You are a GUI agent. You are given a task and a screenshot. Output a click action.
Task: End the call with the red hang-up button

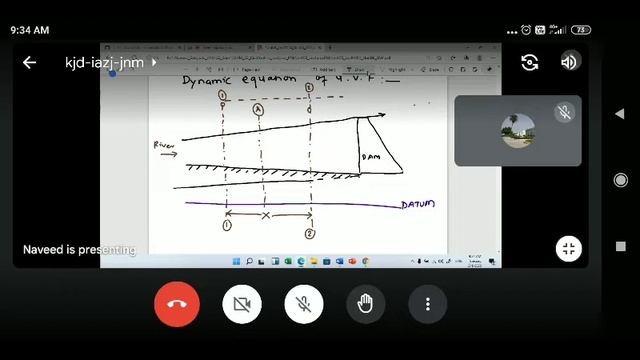click(x=177, y=304)
